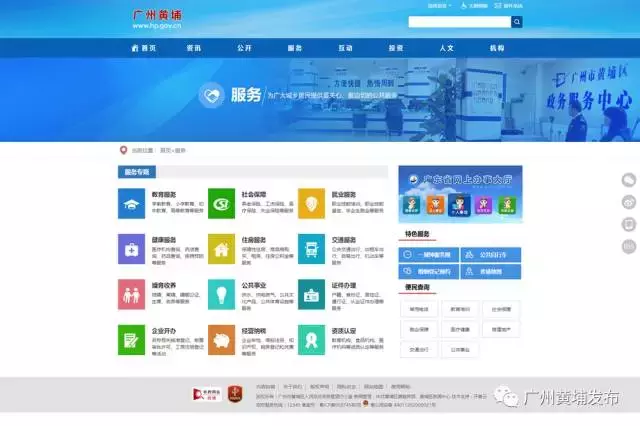The image size is (640, 426).
Task: Open the Weibo floating sidebar icon
Action: (629, 201)
